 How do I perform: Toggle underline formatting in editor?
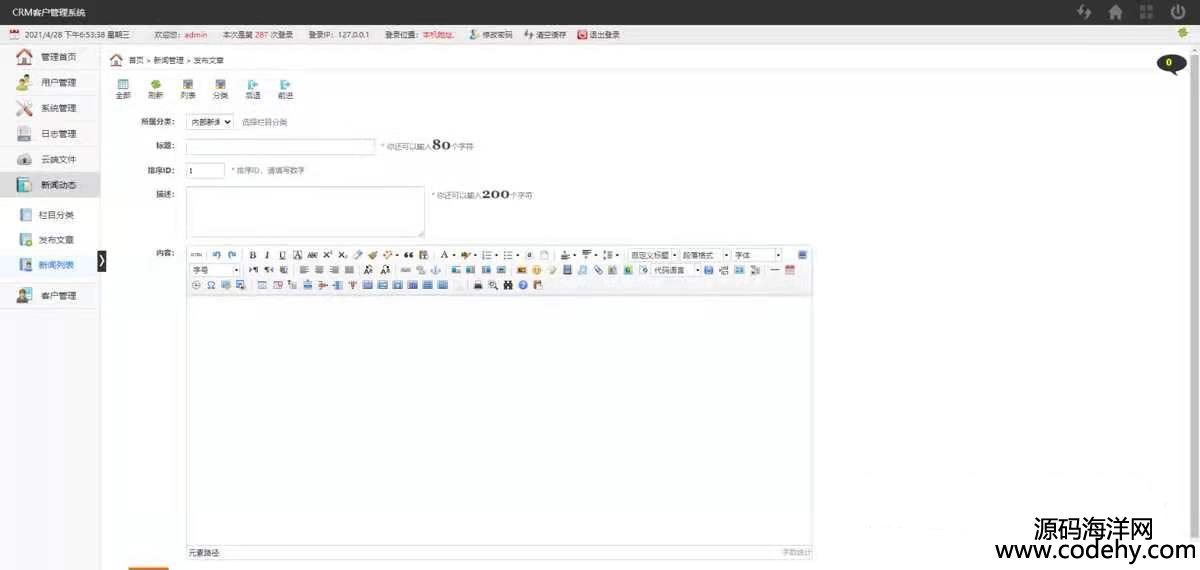click(x=283, y=255)
